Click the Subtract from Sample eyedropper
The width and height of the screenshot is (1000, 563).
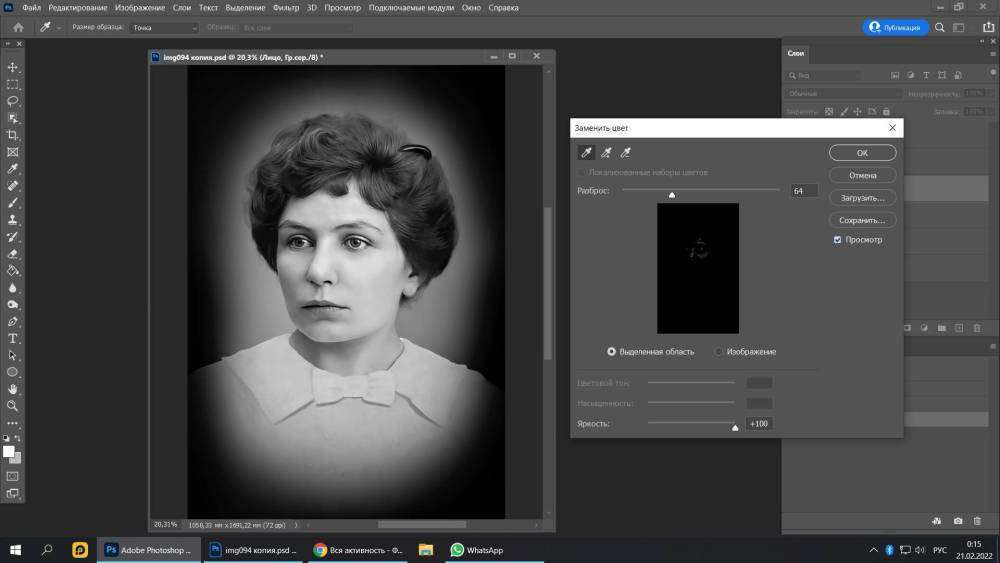pyautogui.click(x=626, y=153)
